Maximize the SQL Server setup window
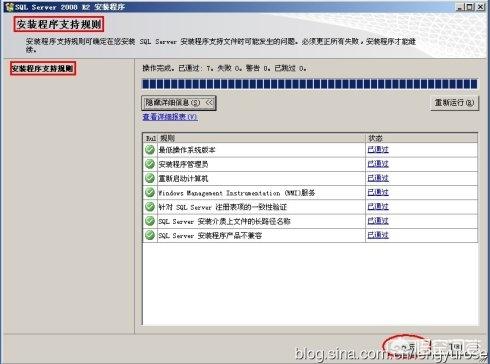490x364 pixels. coord(469,7)
